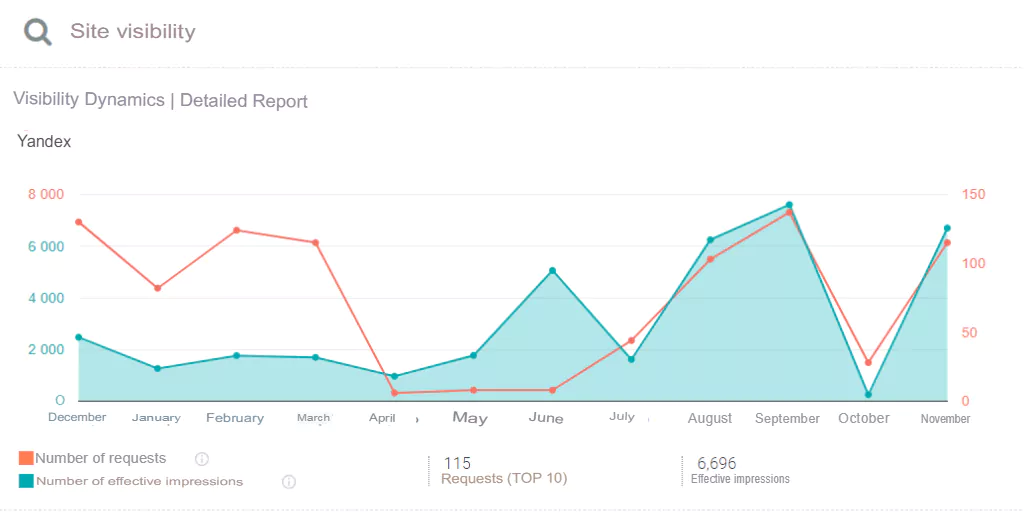
Task: Click the August axis label
Action: [x=710, y=419]
